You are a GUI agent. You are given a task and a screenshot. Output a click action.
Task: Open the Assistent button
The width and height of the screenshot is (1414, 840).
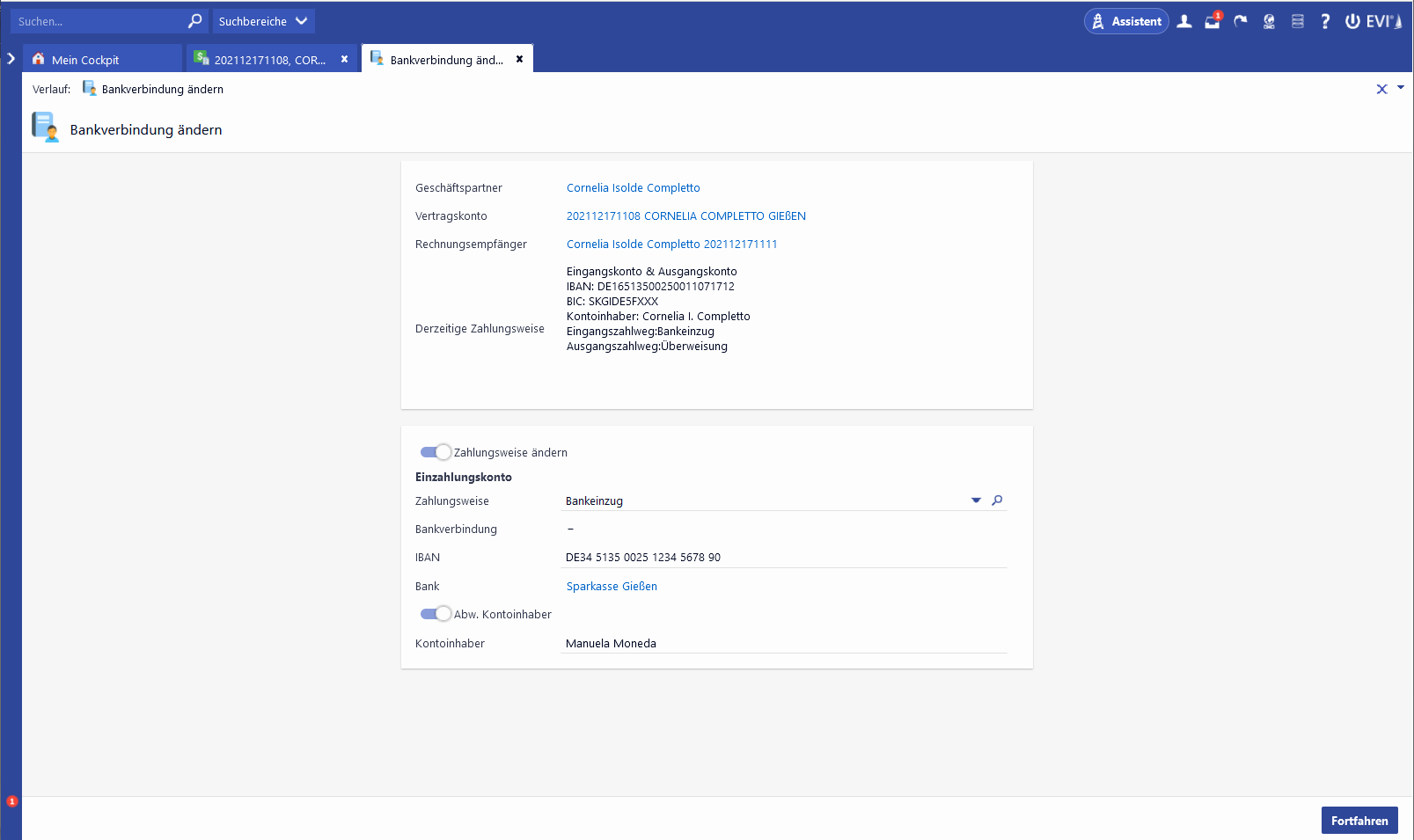(x=1126, y=21)
